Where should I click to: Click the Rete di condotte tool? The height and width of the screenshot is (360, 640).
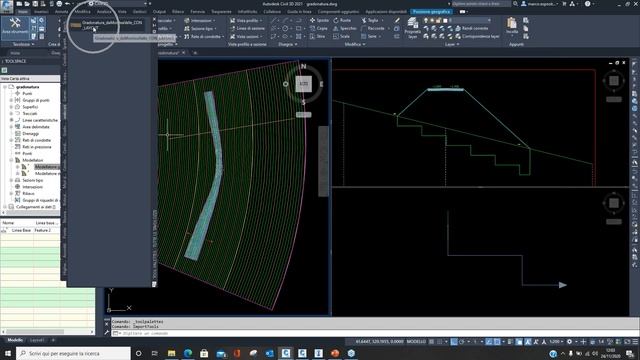(x=203, y=37)
